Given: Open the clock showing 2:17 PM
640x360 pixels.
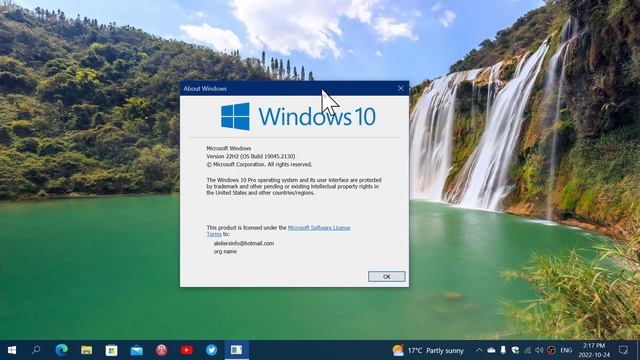Looking at the screenshot, I should coord(594,350).
